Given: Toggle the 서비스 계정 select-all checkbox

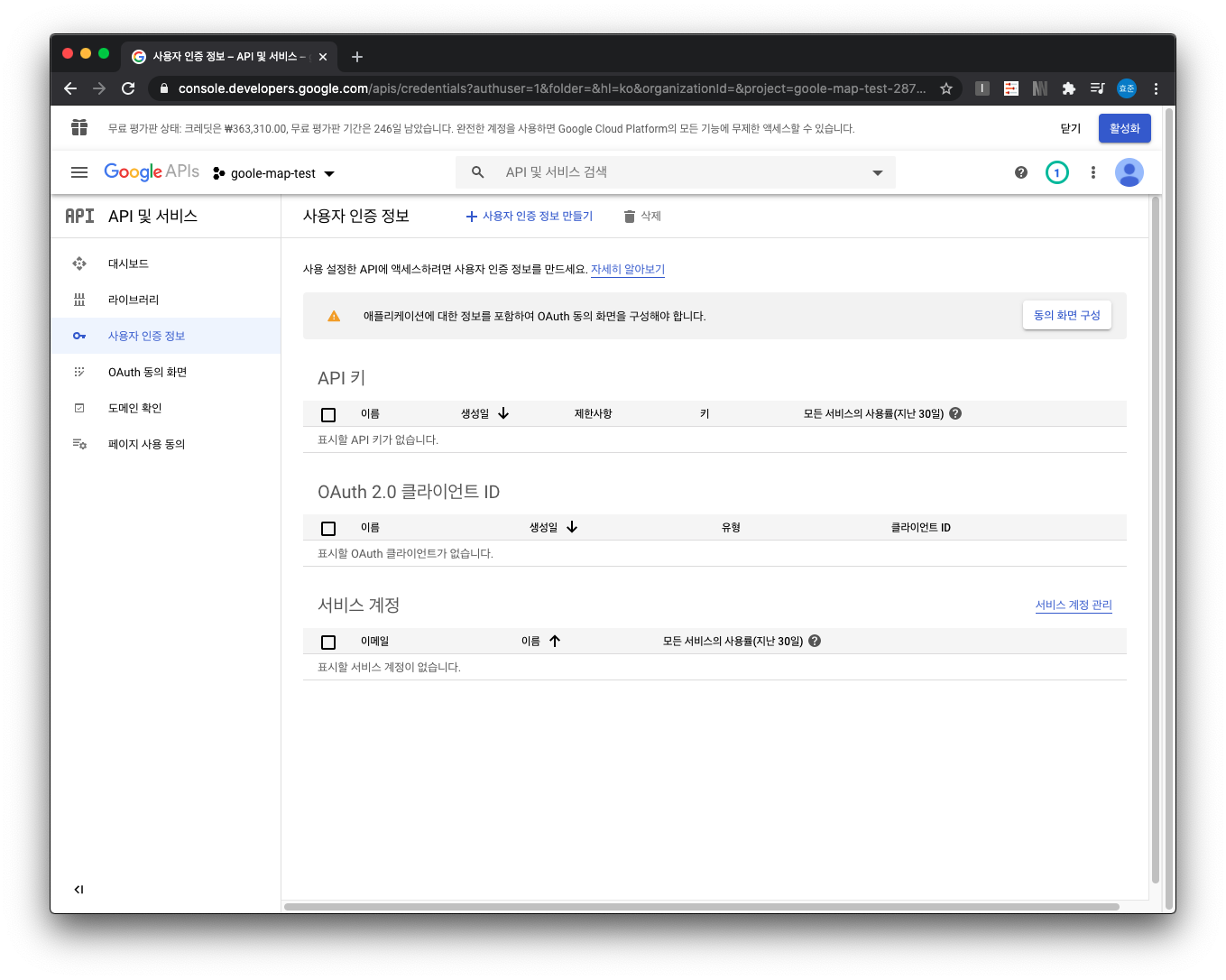Looking at the screenshot, I should (328, 642).
